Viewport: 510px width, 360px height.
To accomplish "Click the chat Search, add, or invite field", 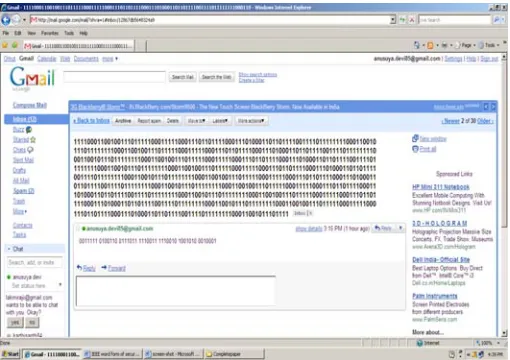I will [35, 262].
